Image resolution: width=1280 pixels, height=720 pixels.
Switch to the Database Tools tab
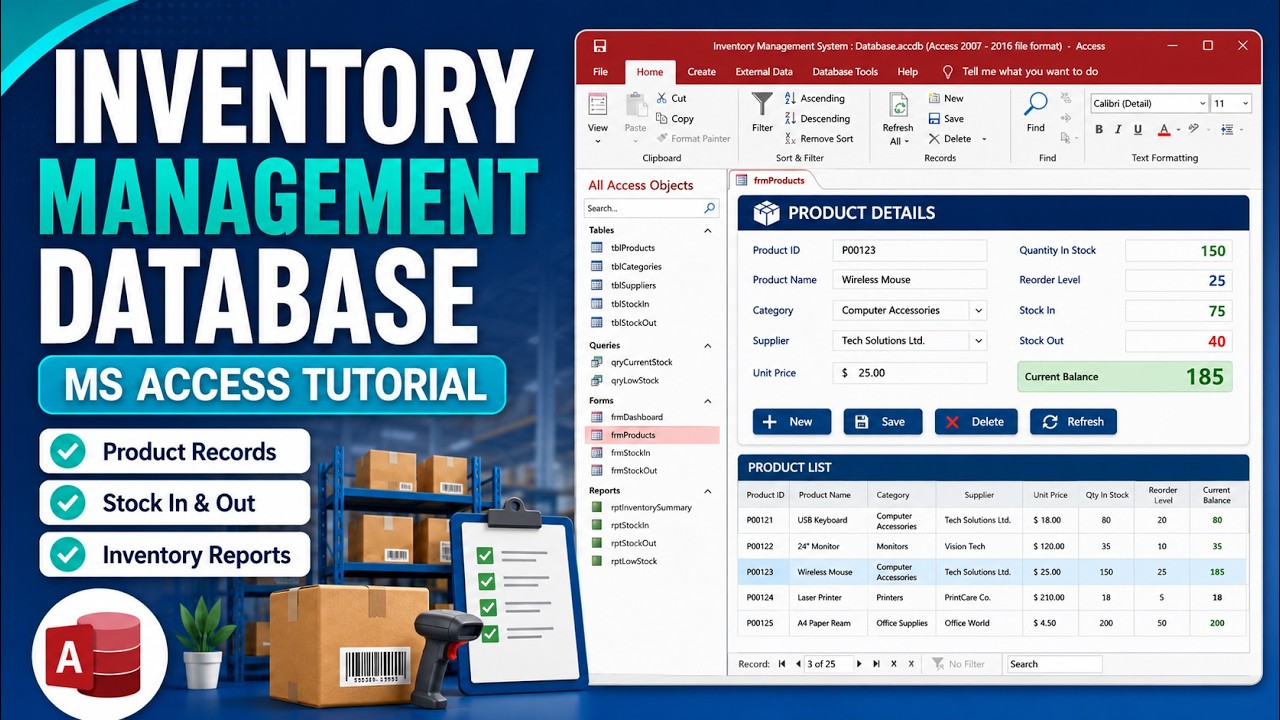pos(845,72)
